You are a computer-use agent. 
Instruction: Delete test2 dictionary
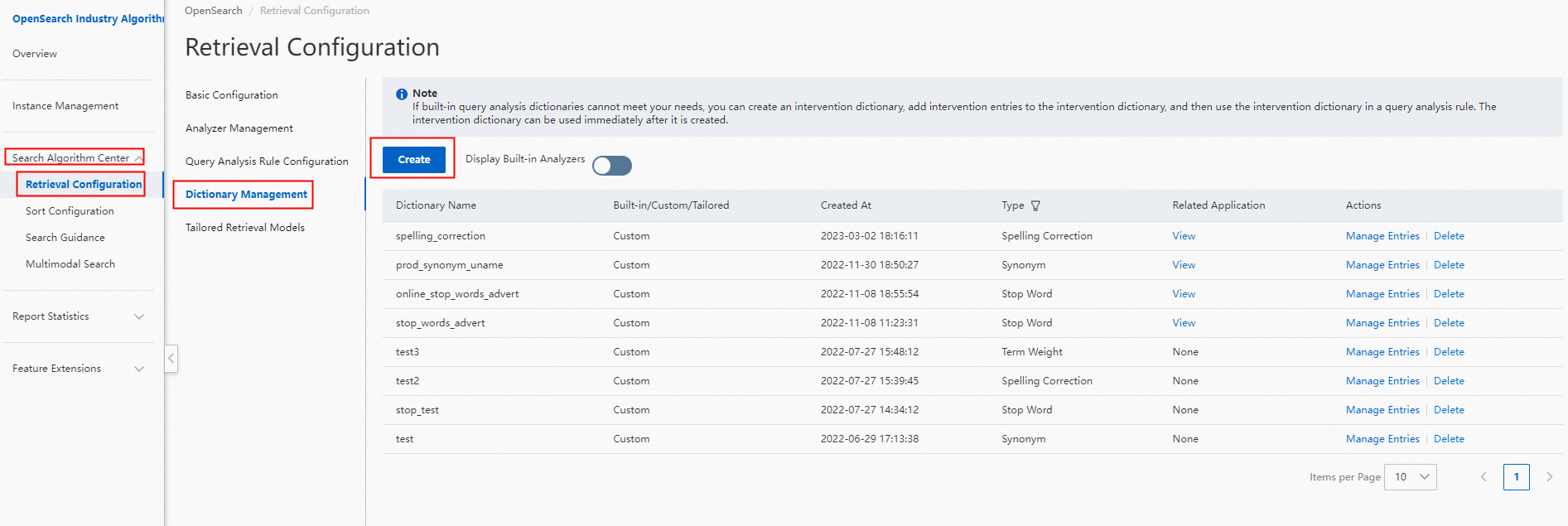[x=1449, y=381]
